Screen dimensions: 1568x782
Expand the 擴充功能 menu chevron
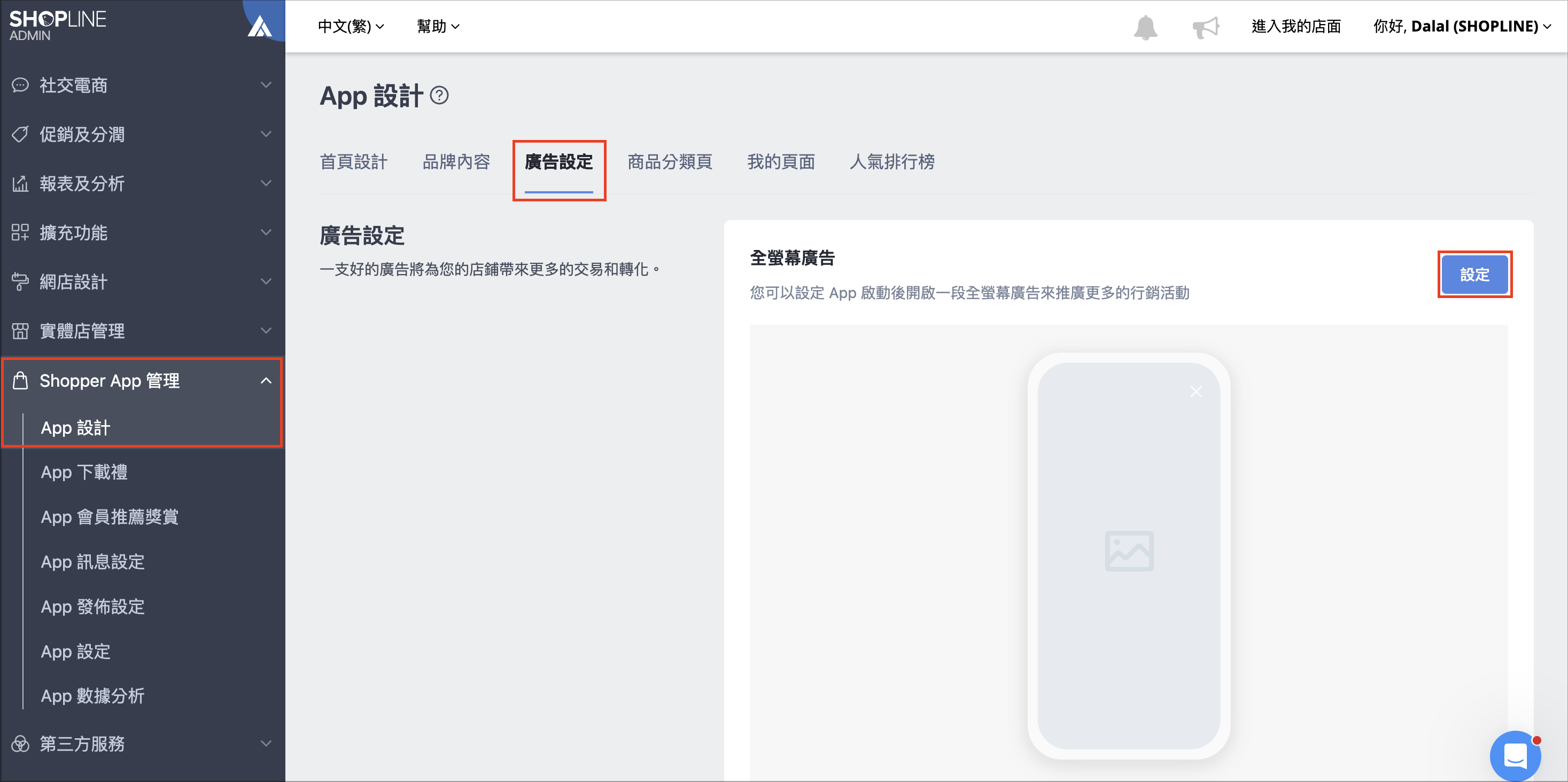coord(266,232)
